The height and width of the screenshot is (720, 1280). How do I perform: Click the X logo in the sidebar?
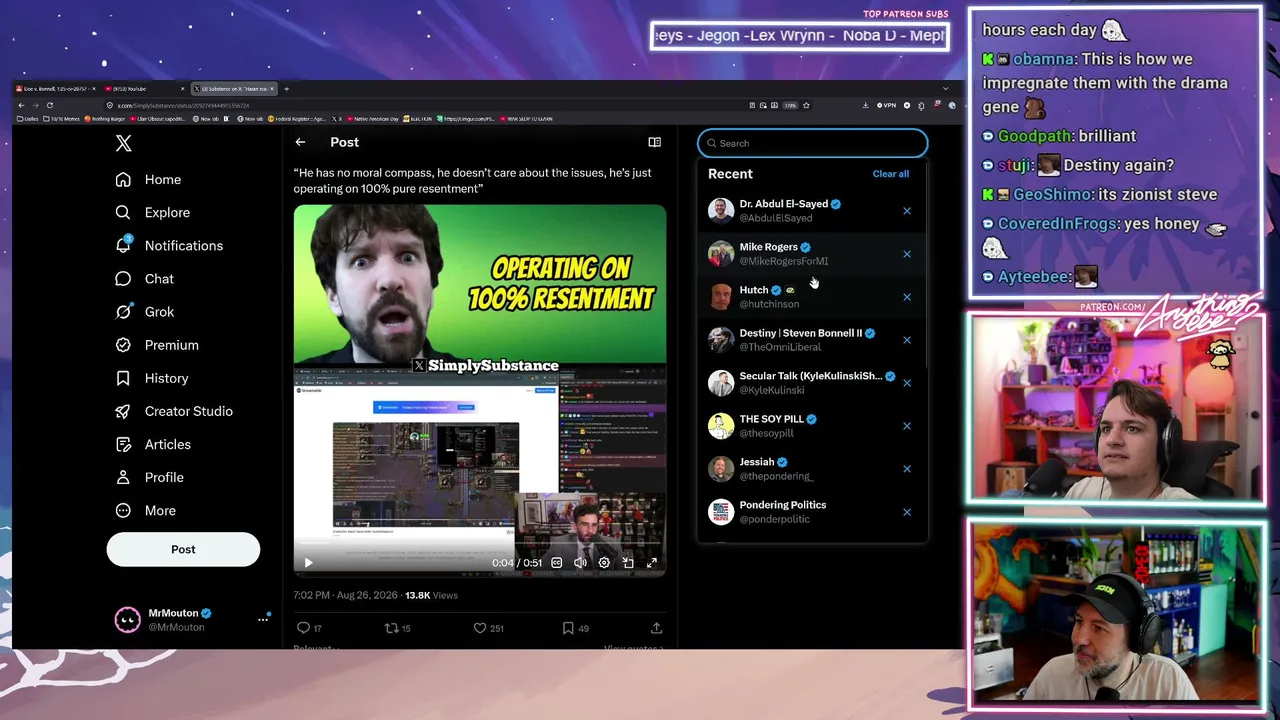click(x=123, y=143)
